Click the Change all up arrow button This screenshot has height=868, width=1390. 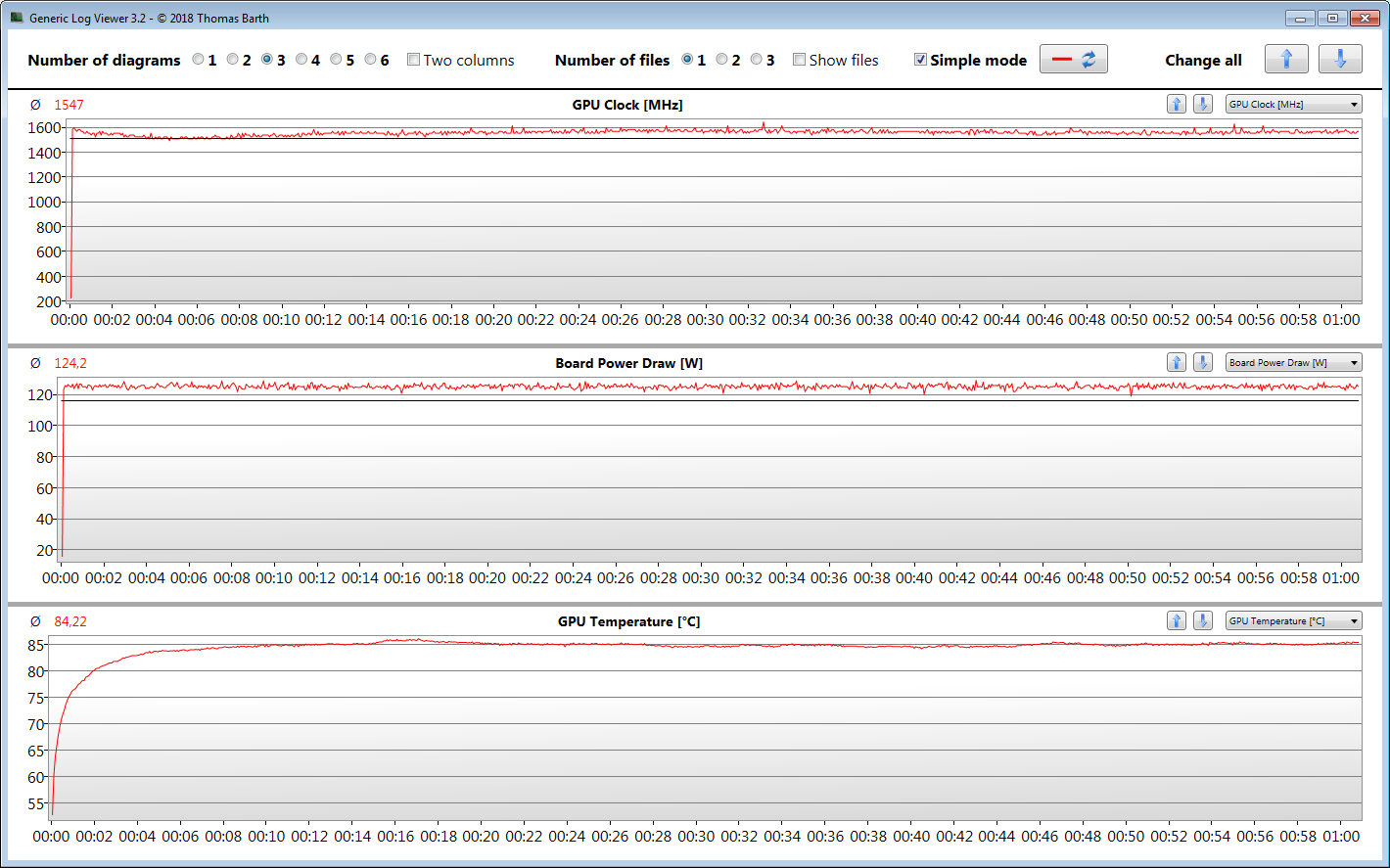point(1285,60)
